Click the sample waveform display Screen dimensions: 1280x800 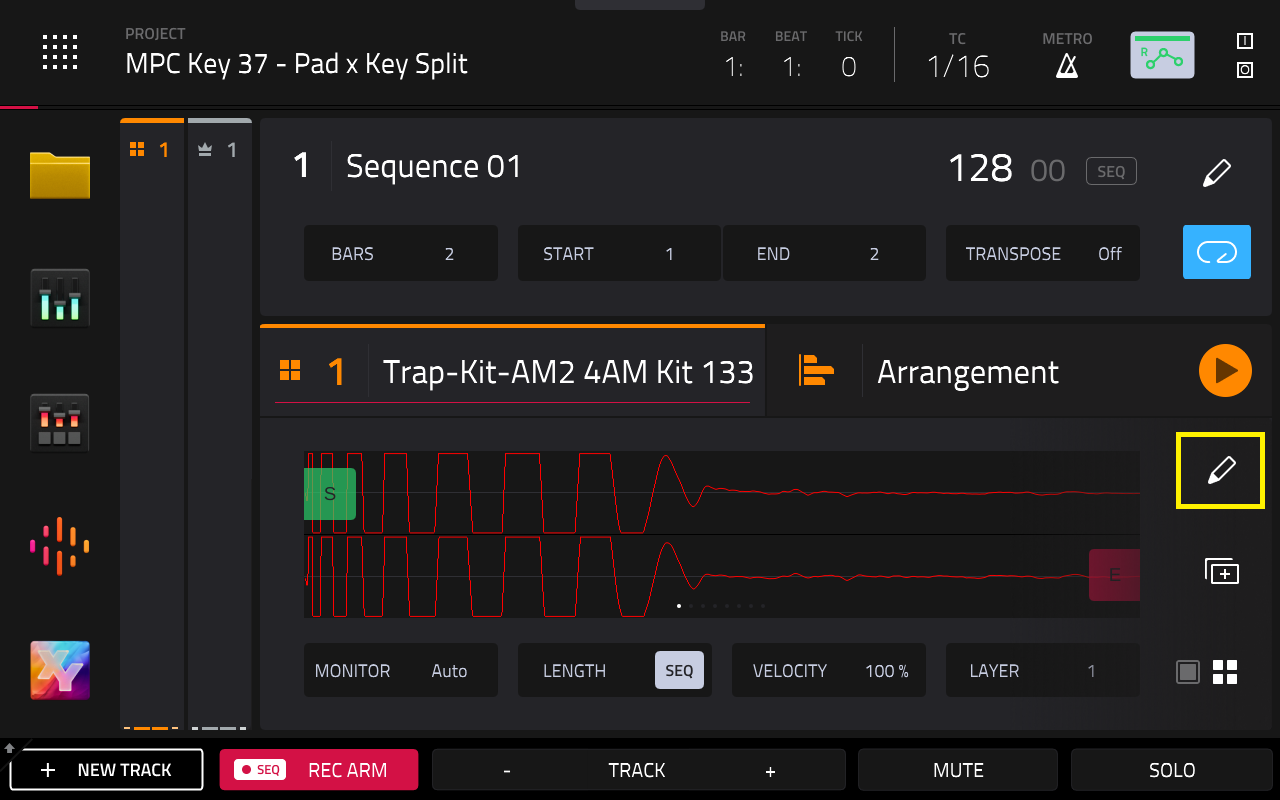click(722, 534)
